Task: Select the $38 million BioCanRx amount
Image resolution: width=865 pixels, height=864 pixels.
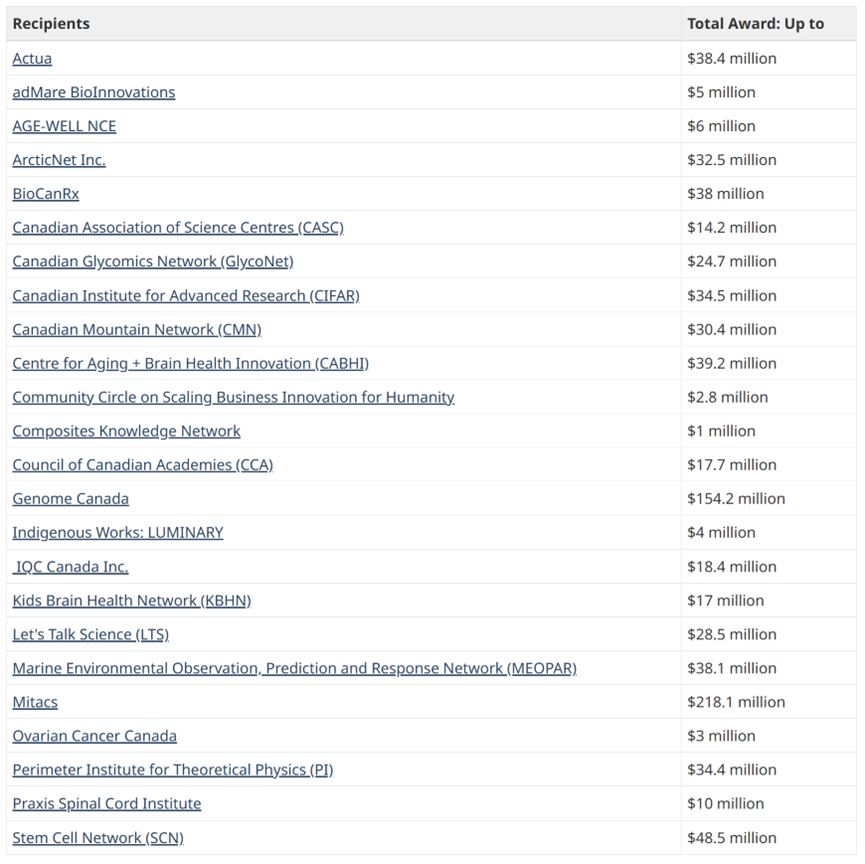Action: 726,194
